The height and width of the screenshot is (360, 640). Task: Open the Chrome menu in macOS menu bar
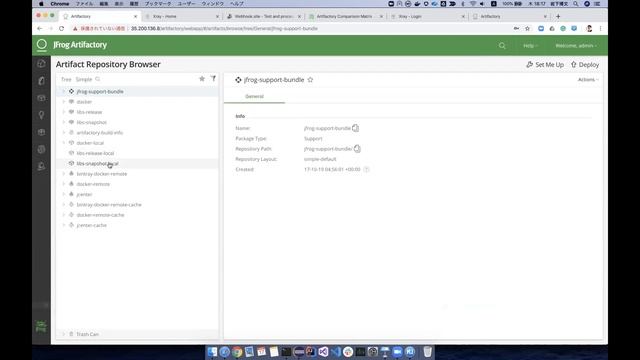point(60,4)
